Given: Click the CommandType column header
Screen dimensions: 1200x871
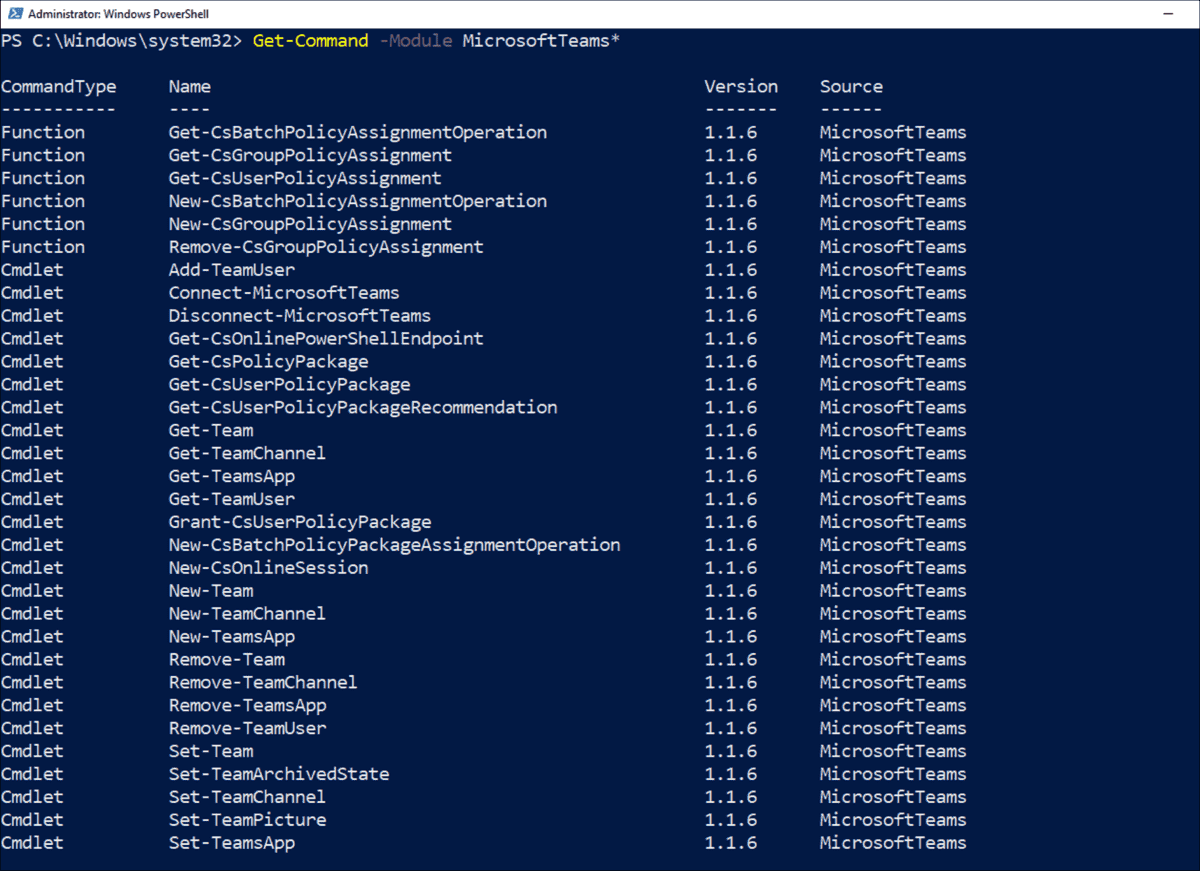Looking at the screenshot, I should tap(58, 86).
